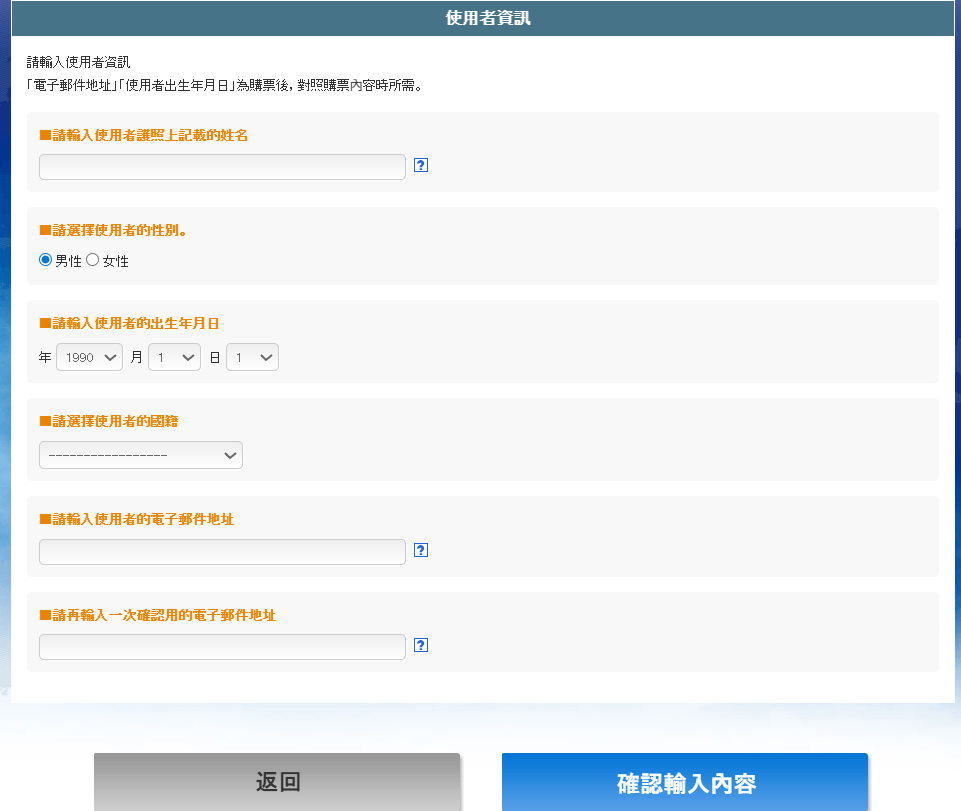Click the 確認輸入內容 confirm button

coord(685,782)
